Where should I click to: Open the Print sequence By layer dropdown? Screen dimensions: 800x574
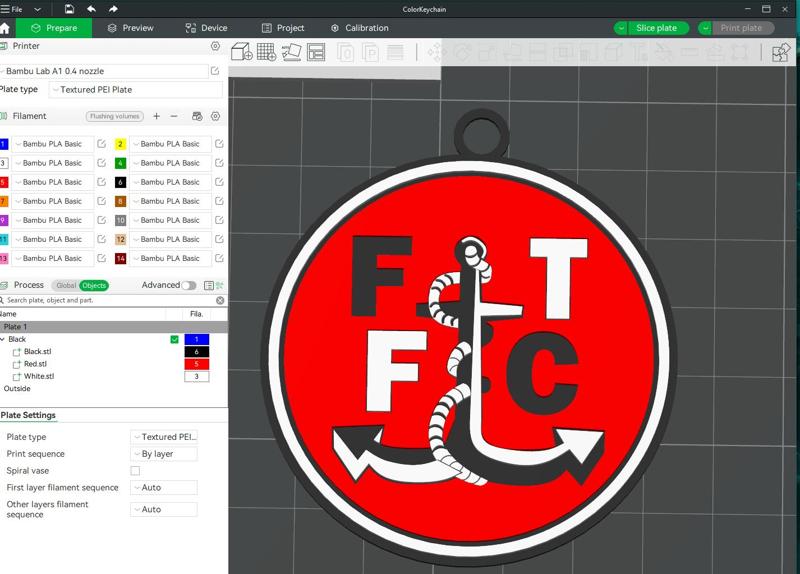[x=164, y=454]
